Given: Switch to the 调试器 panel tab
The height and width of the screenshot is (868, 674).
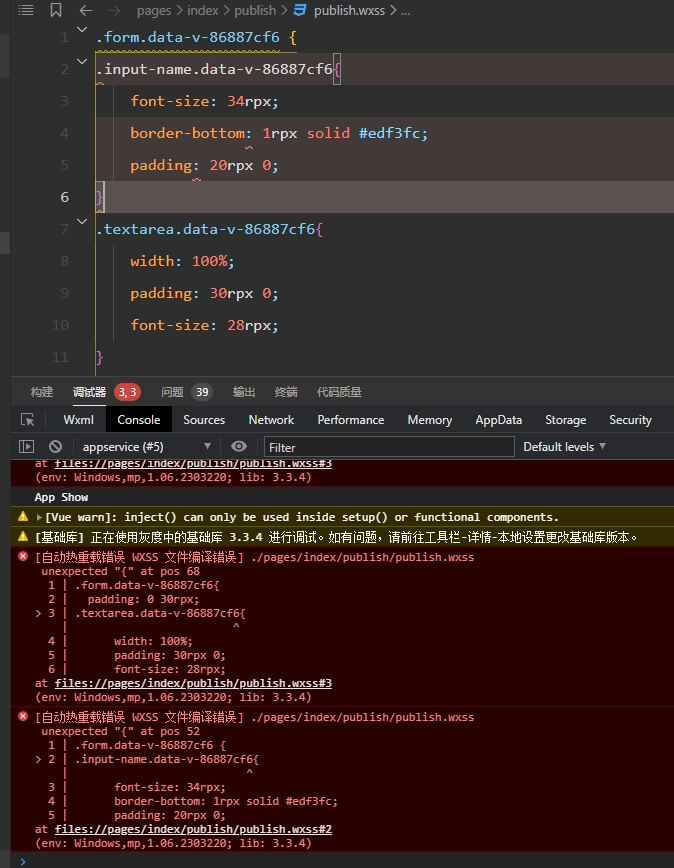Looking at the screenshot, I should click(x=89, y=392).
